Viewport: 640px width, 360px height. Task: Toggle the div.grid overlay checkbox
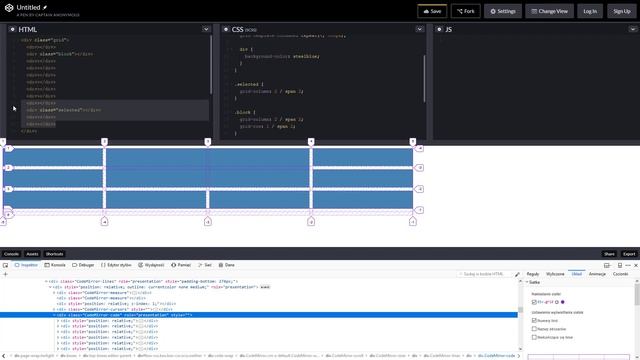click(534, 302)
